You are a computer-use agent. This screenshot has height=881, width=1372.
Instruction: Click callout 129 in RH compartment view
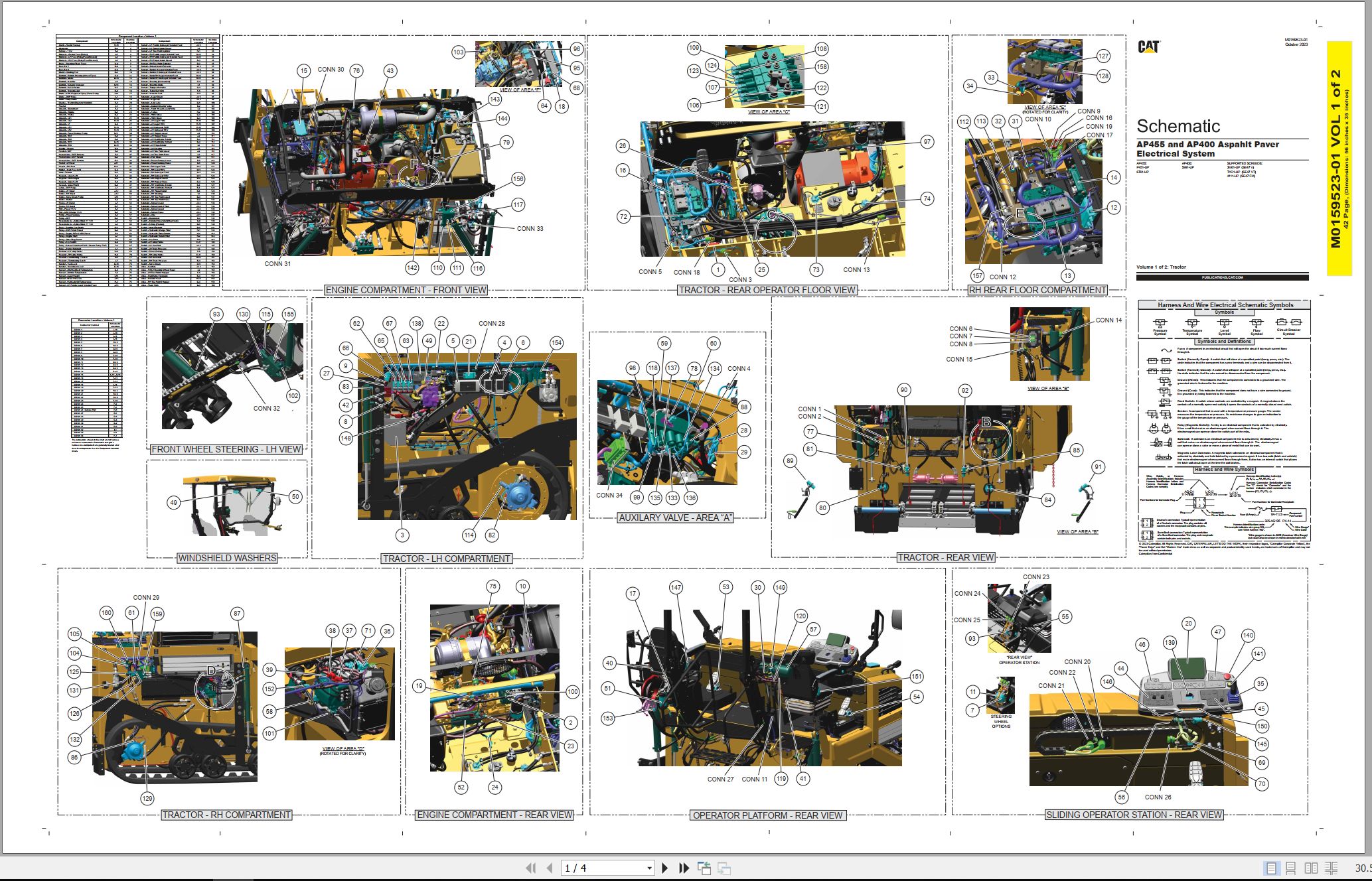pos(147,799)
